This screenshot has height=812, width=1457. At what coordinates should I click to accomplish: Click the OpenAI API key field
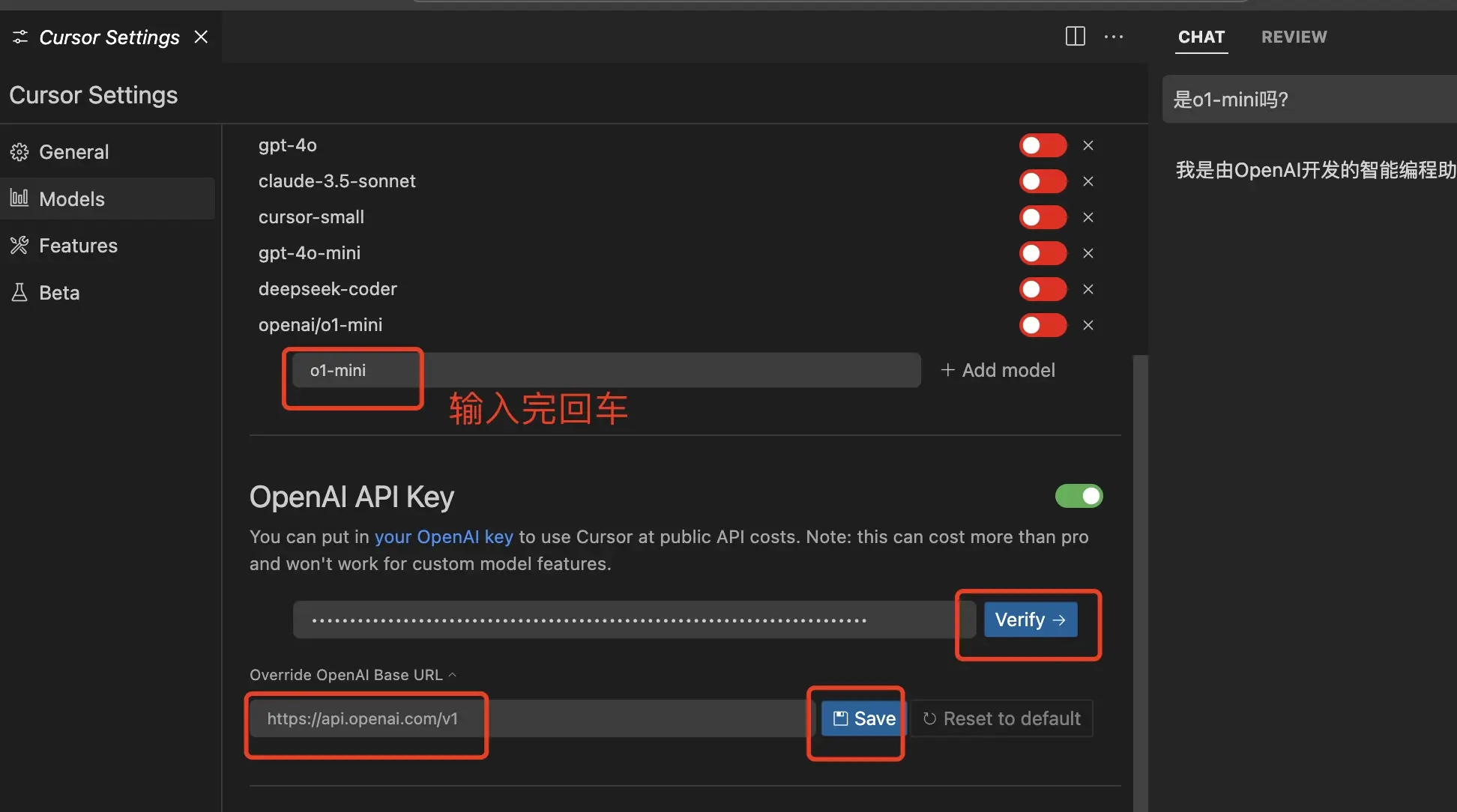634,619
